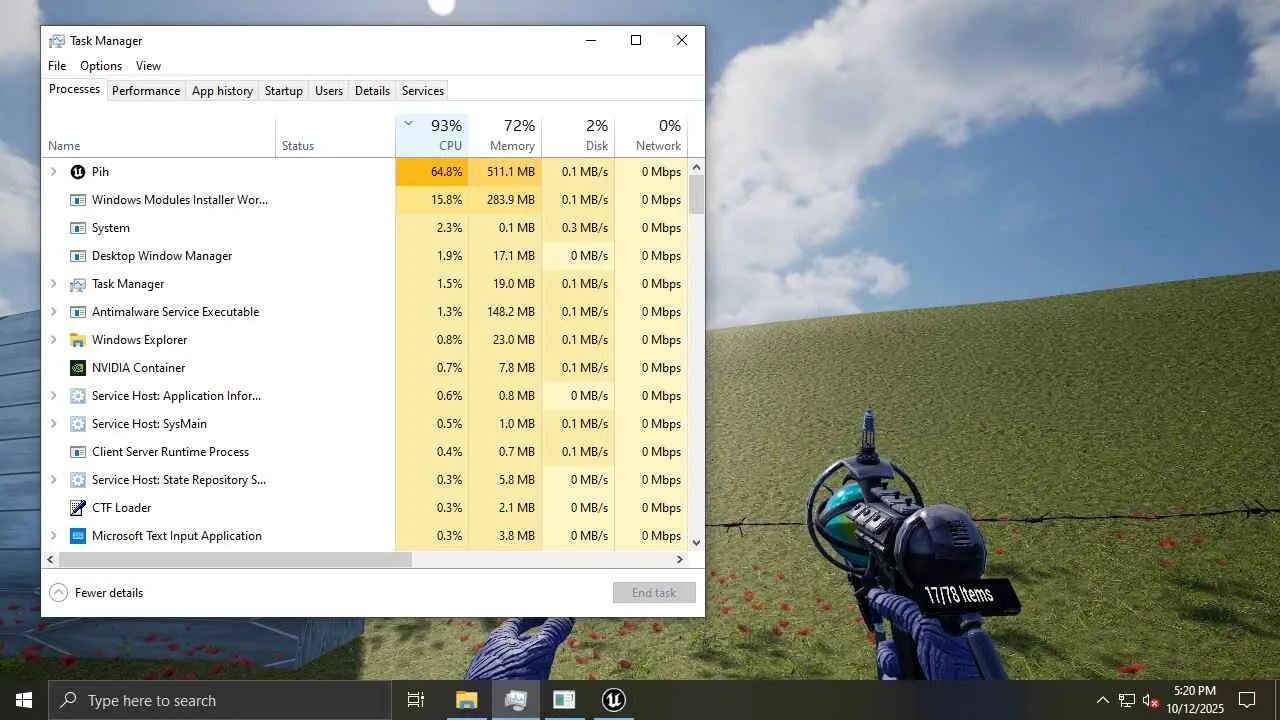Click the vertical scrollbar thumb in process list
Image resolution: width=1280 pixels, height=720 pixels.
click(697, 194)
